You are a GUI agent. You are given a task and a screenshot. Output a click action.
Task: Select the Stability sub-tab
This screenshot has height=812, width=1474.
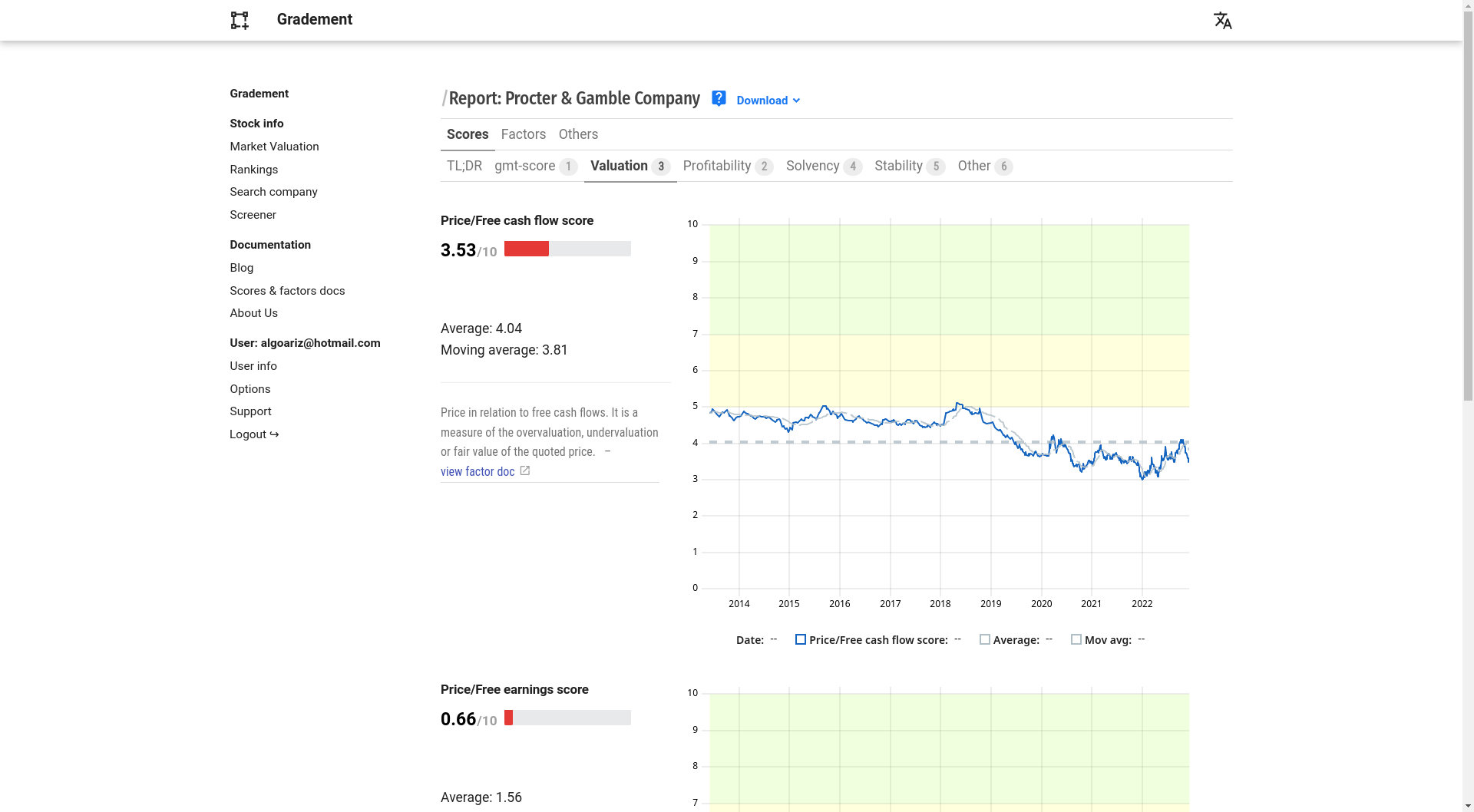(x=910, y=166)
